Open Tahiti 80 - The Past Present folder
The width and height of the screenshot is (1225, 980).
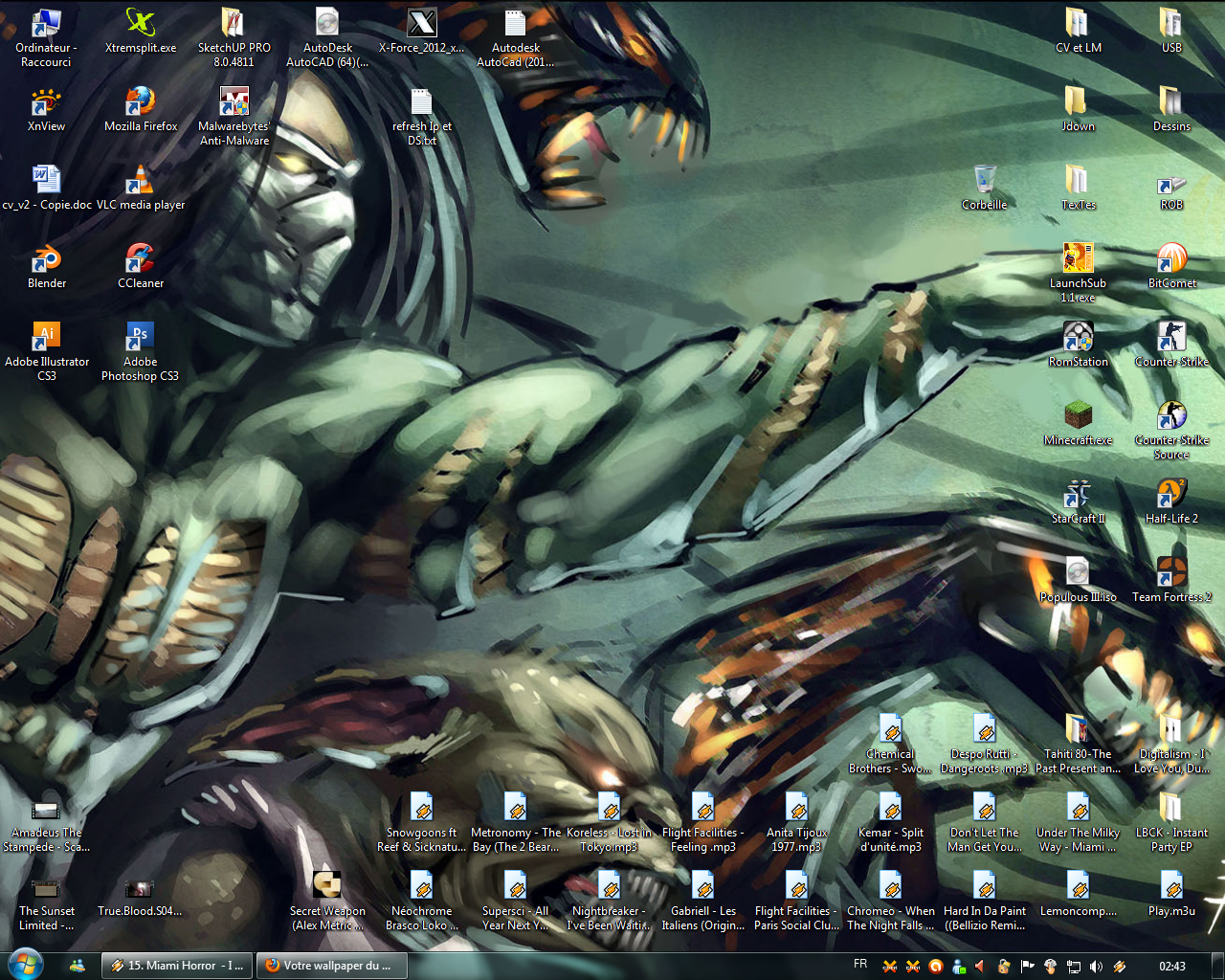(x=1078, y=745)
